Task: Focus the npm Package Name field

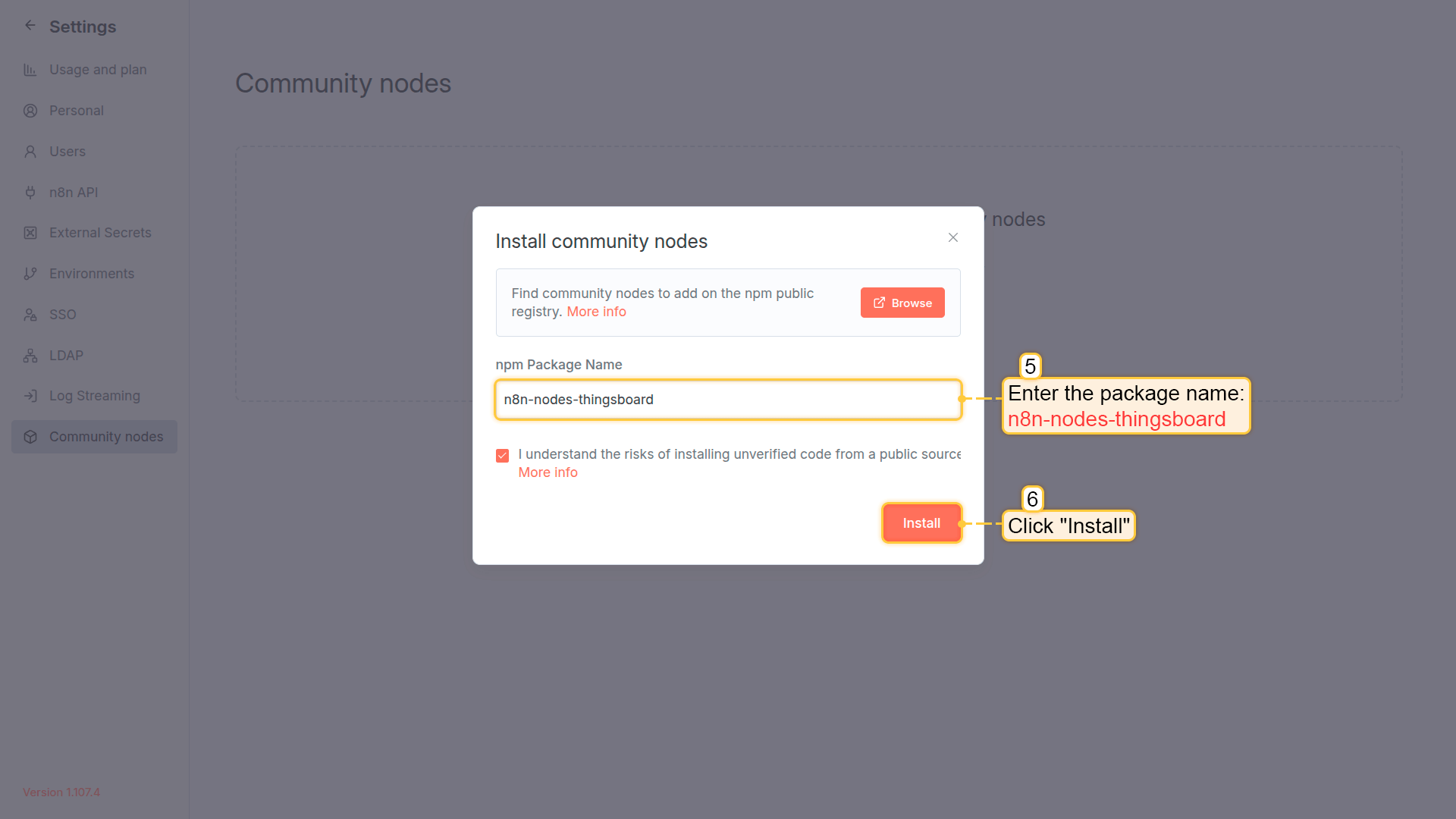Action: pyautogui.click(x=728, y=400)
